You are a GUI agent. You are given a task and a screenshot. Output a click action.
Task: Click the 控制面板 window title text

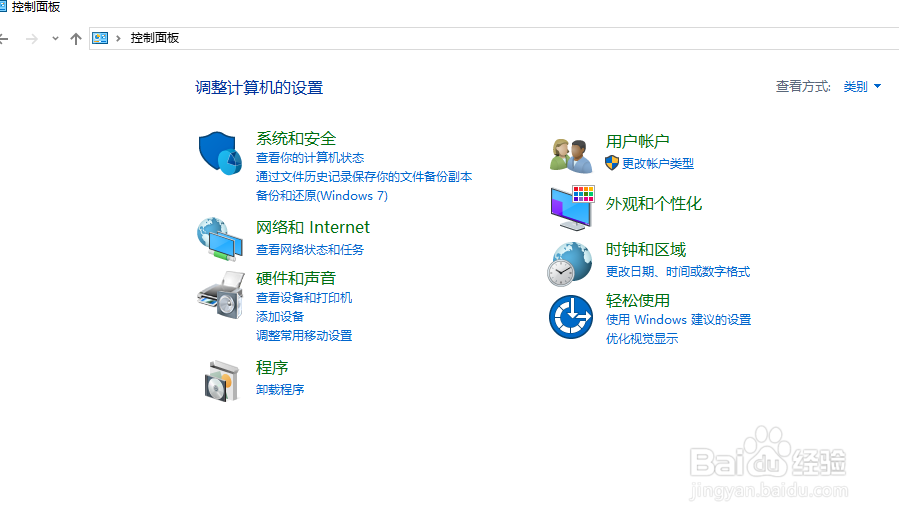coord(36,7)
